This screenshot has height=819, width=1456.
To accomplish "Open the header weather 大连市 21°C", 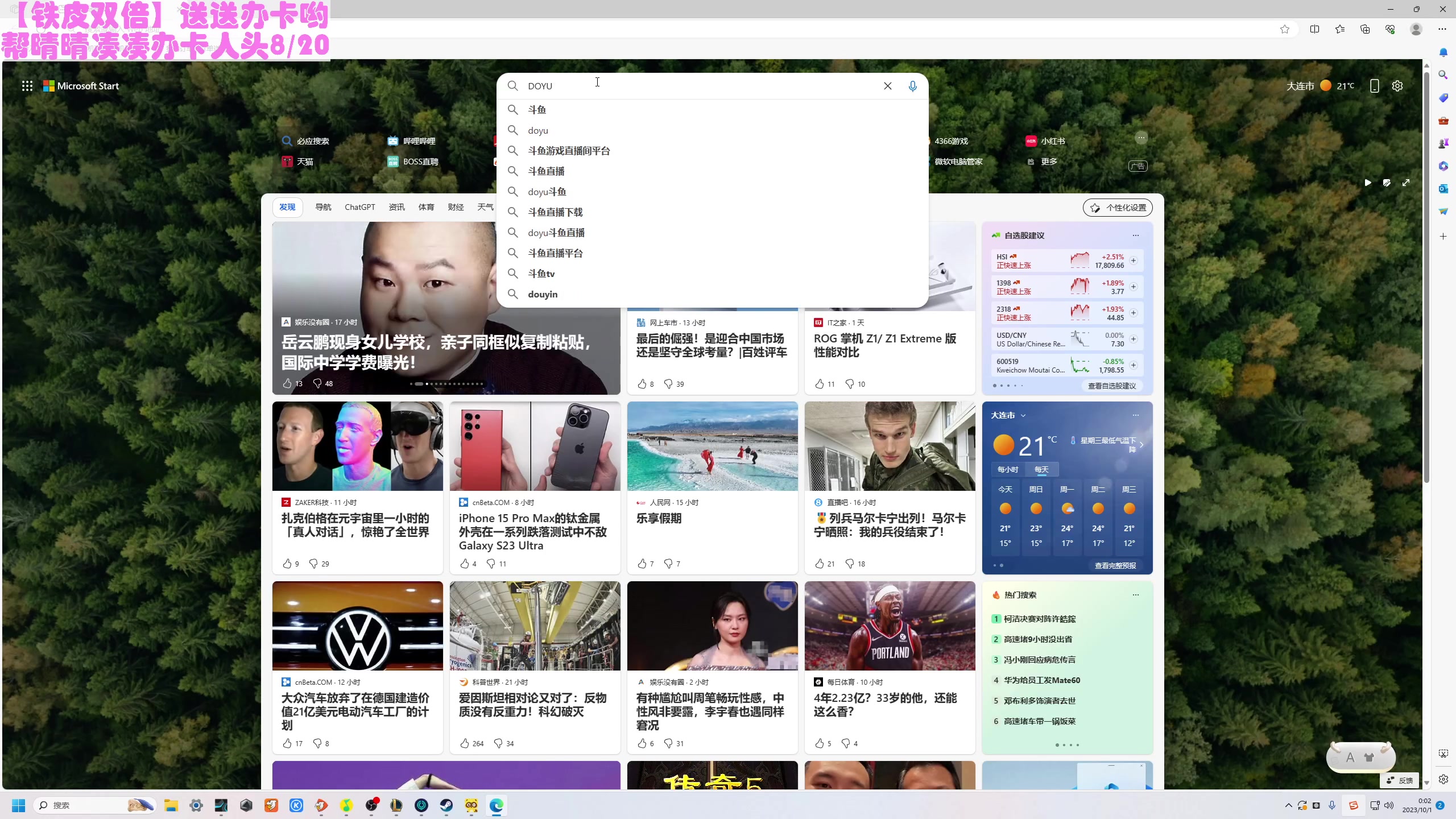I will (1320, 86).
